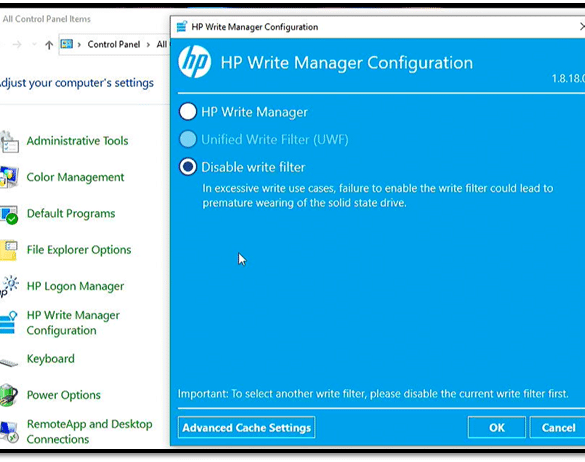Click the 'Important: To select another write filter' note
Screen dimensions: 585x462
click(x=373, y=394)
